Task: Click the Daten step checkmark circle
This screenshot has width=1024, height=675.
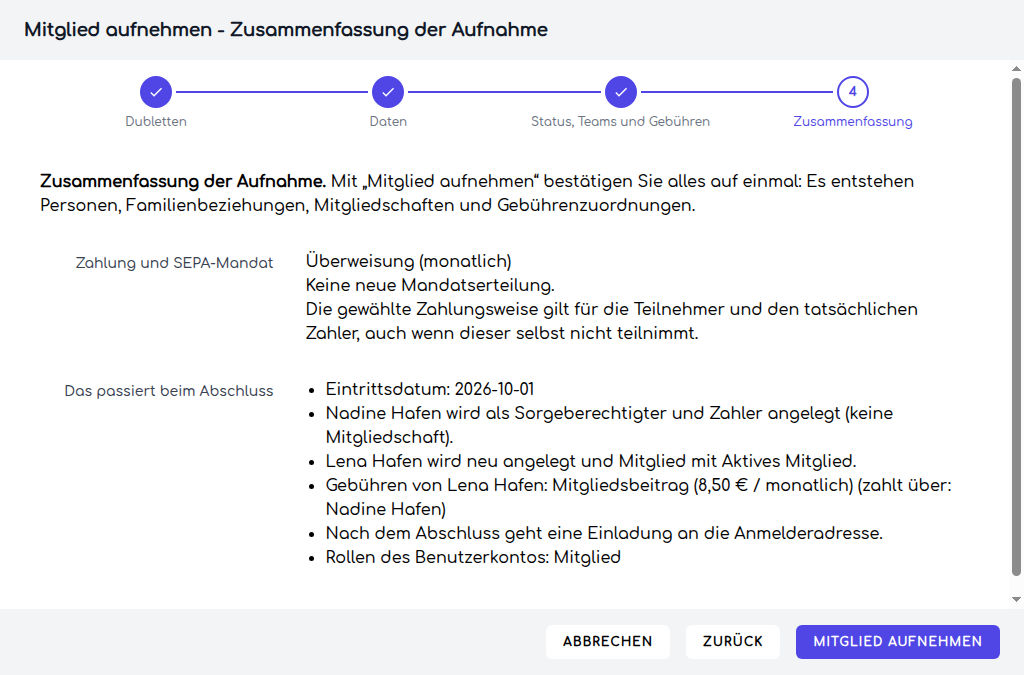Action: (x=388, y=92)
